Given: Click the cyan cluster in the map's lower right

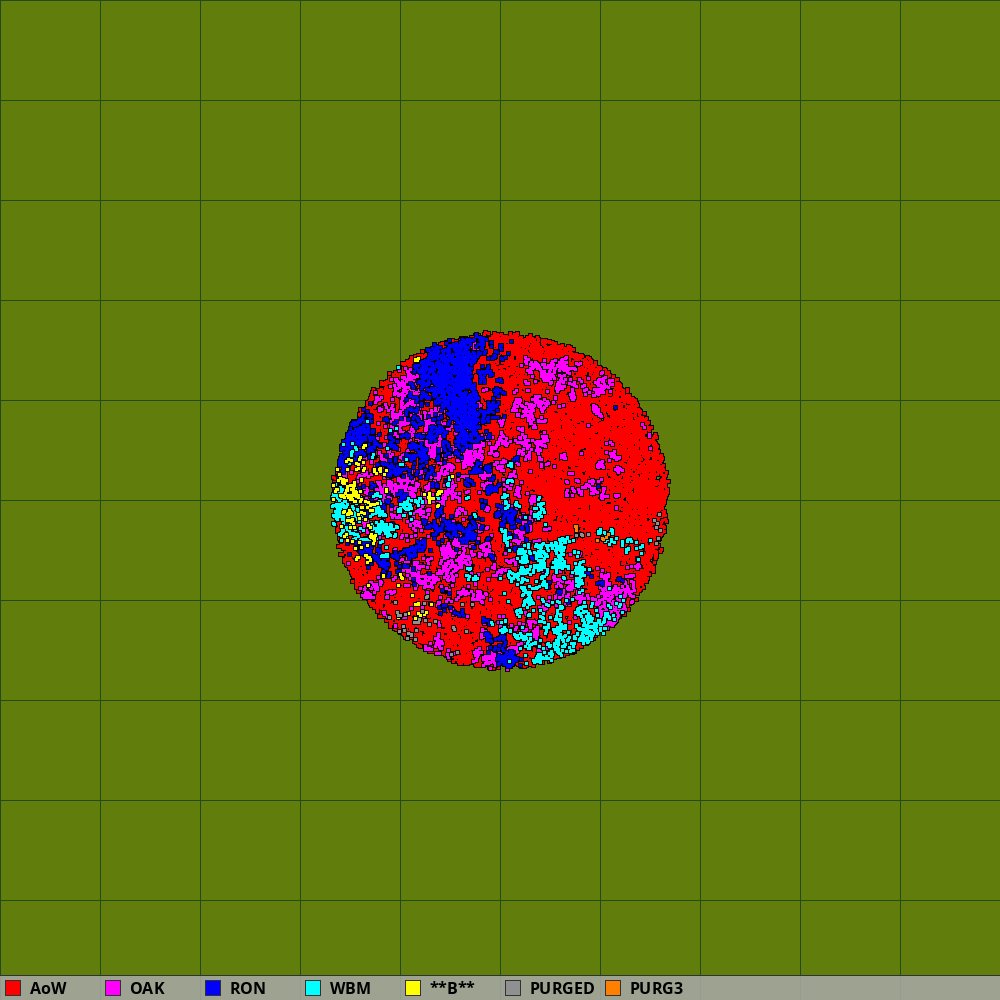Looking at the screenshot, I should coord(545,560).
